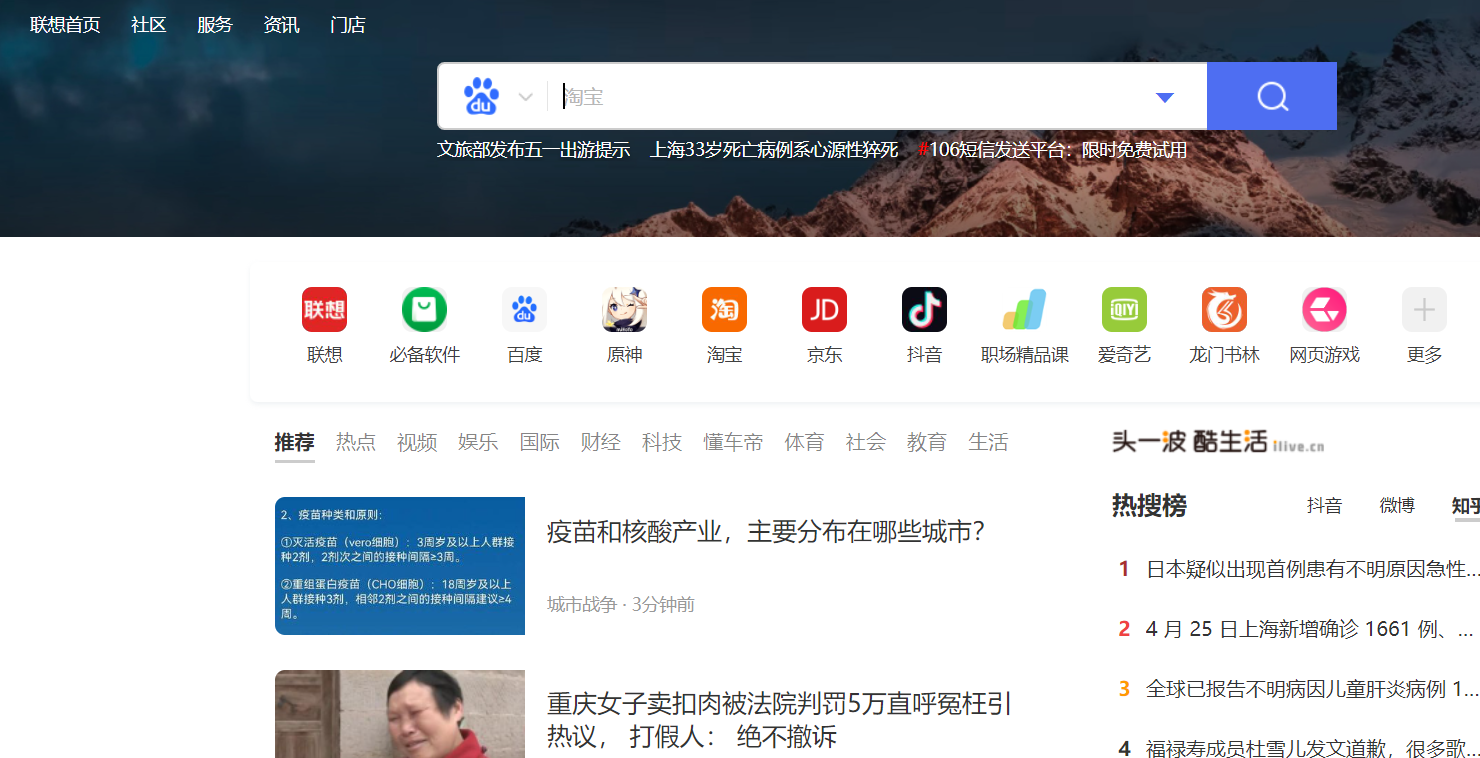Switch to the 社会 news tab
The image size is (1480, 758).
point(866,442)
